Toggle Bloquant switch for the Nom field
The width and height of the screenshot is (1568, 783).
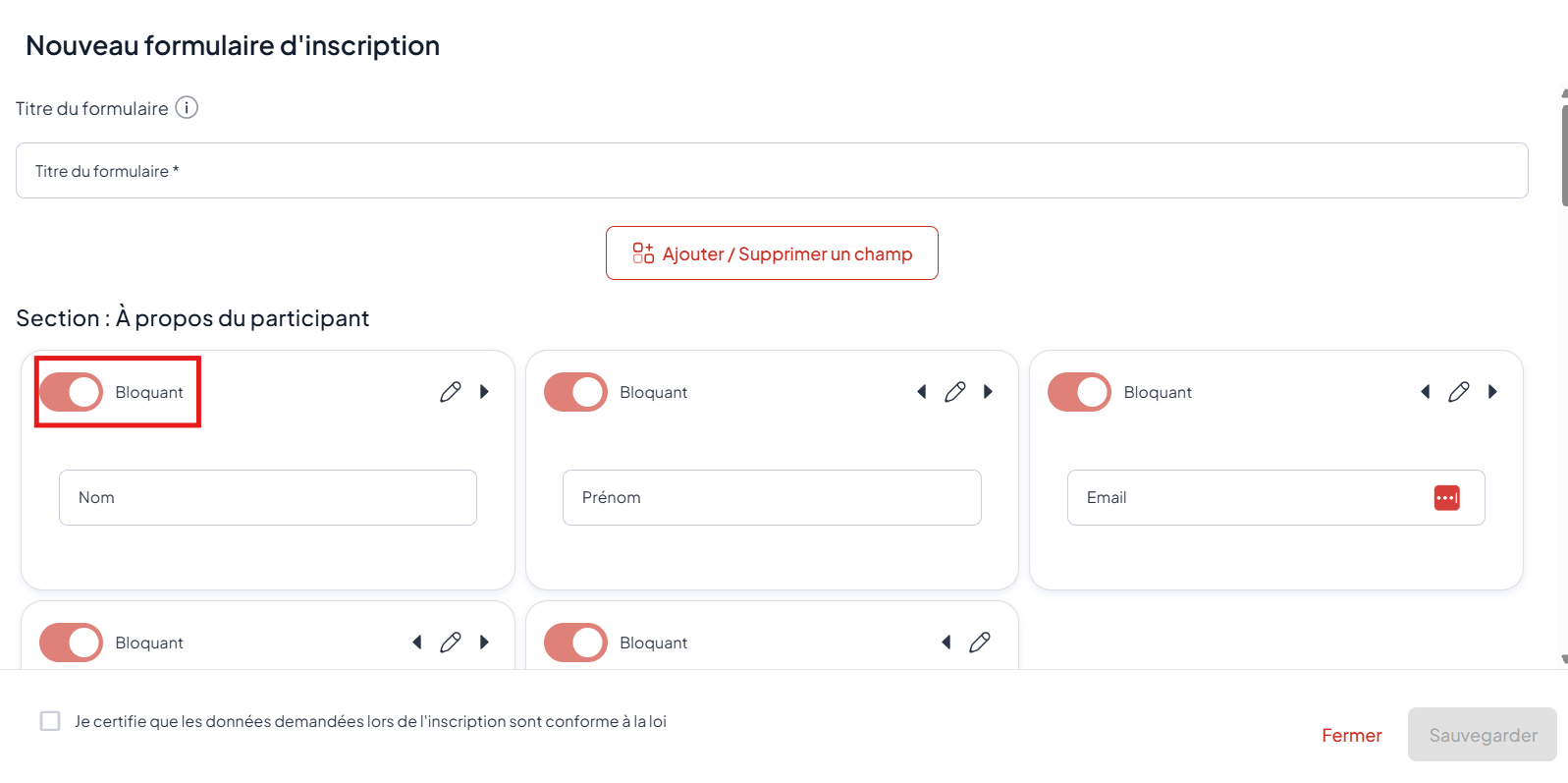pos(72,392)
